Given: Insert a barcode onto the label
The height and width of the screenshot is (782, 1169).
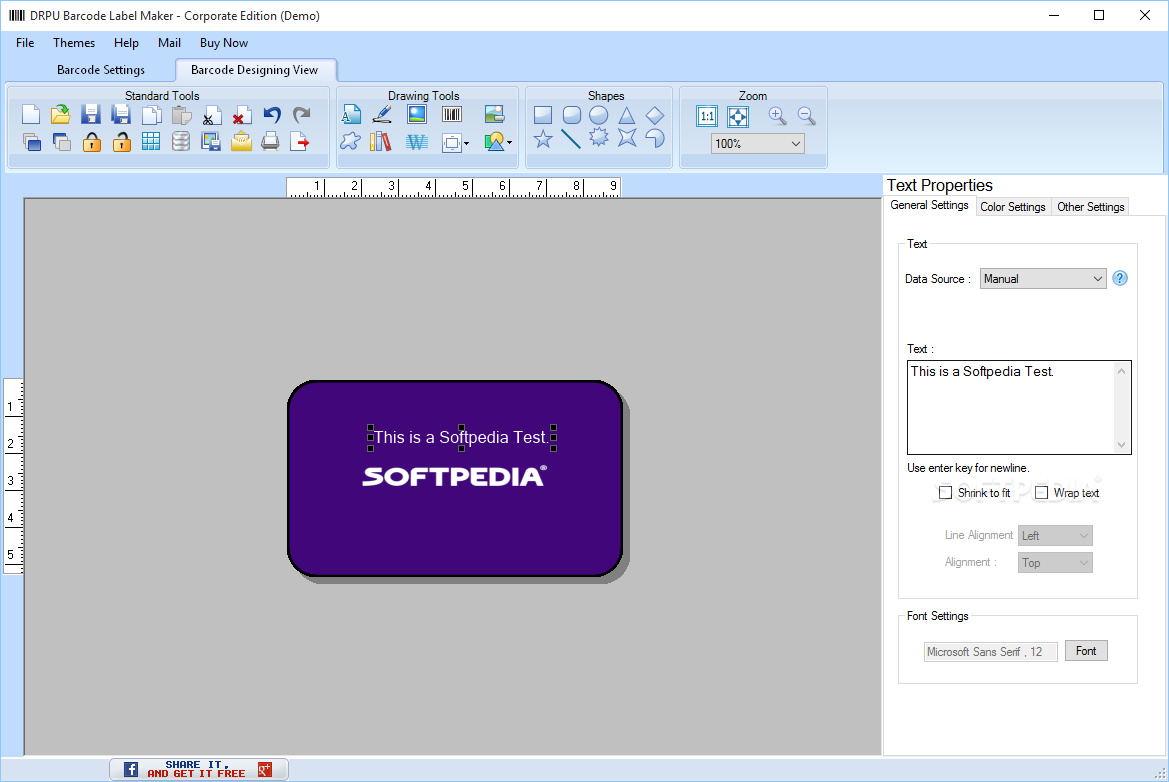Looking at the screenshot, I should coord(452,114).
